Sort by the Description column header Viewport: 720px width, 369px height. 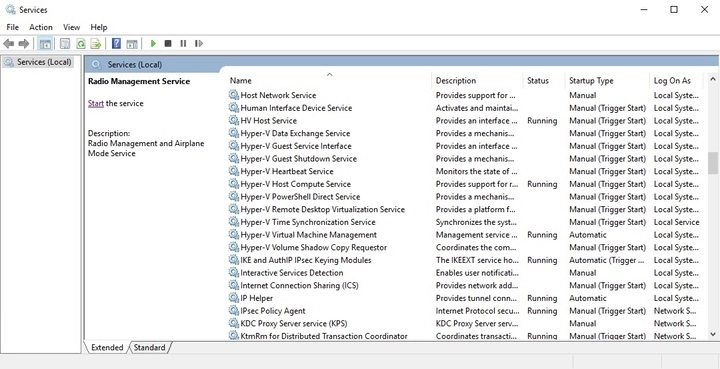point(477,80)
